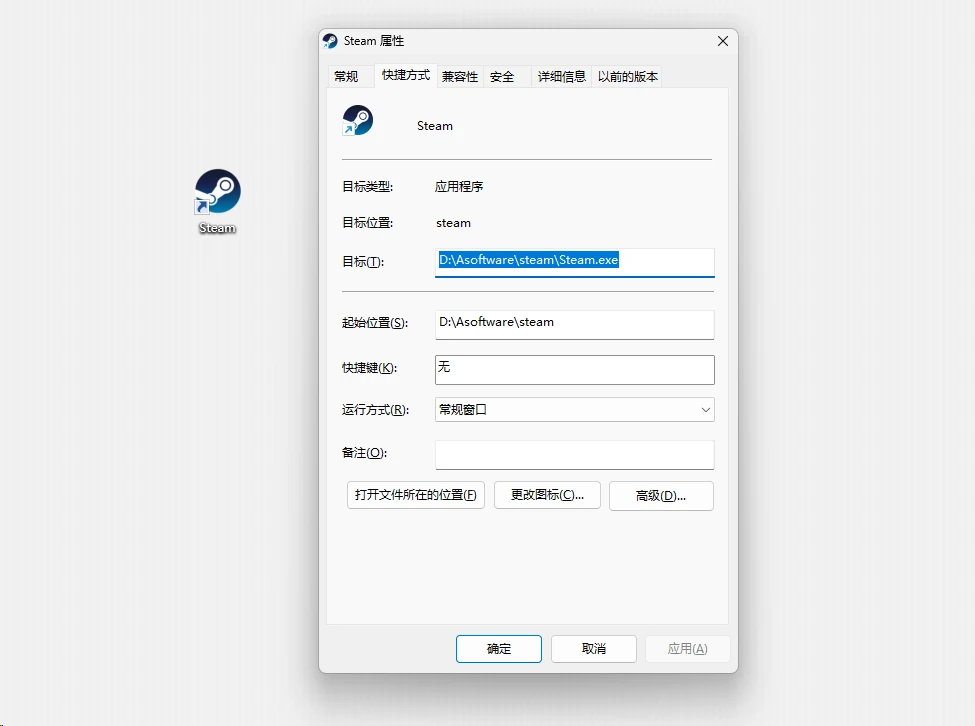Click the 更改图标 button
975x726 pixels.
tap(547, 495)
